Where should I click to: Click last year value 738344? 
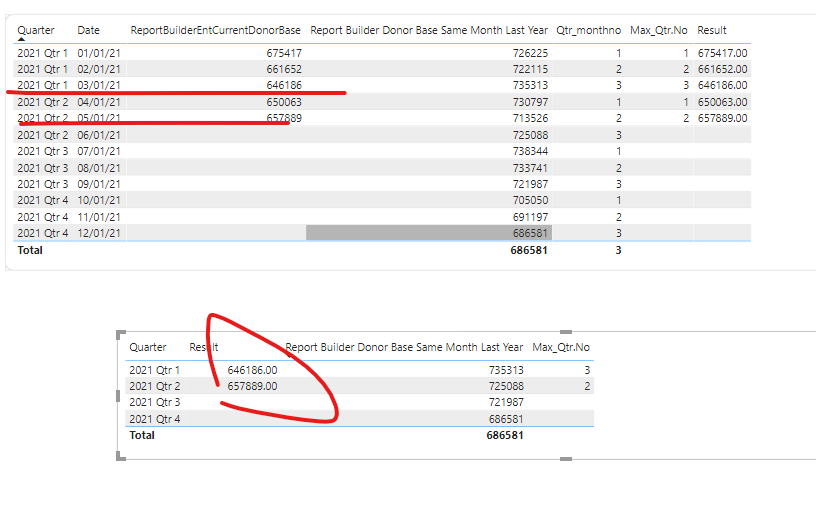530,151
